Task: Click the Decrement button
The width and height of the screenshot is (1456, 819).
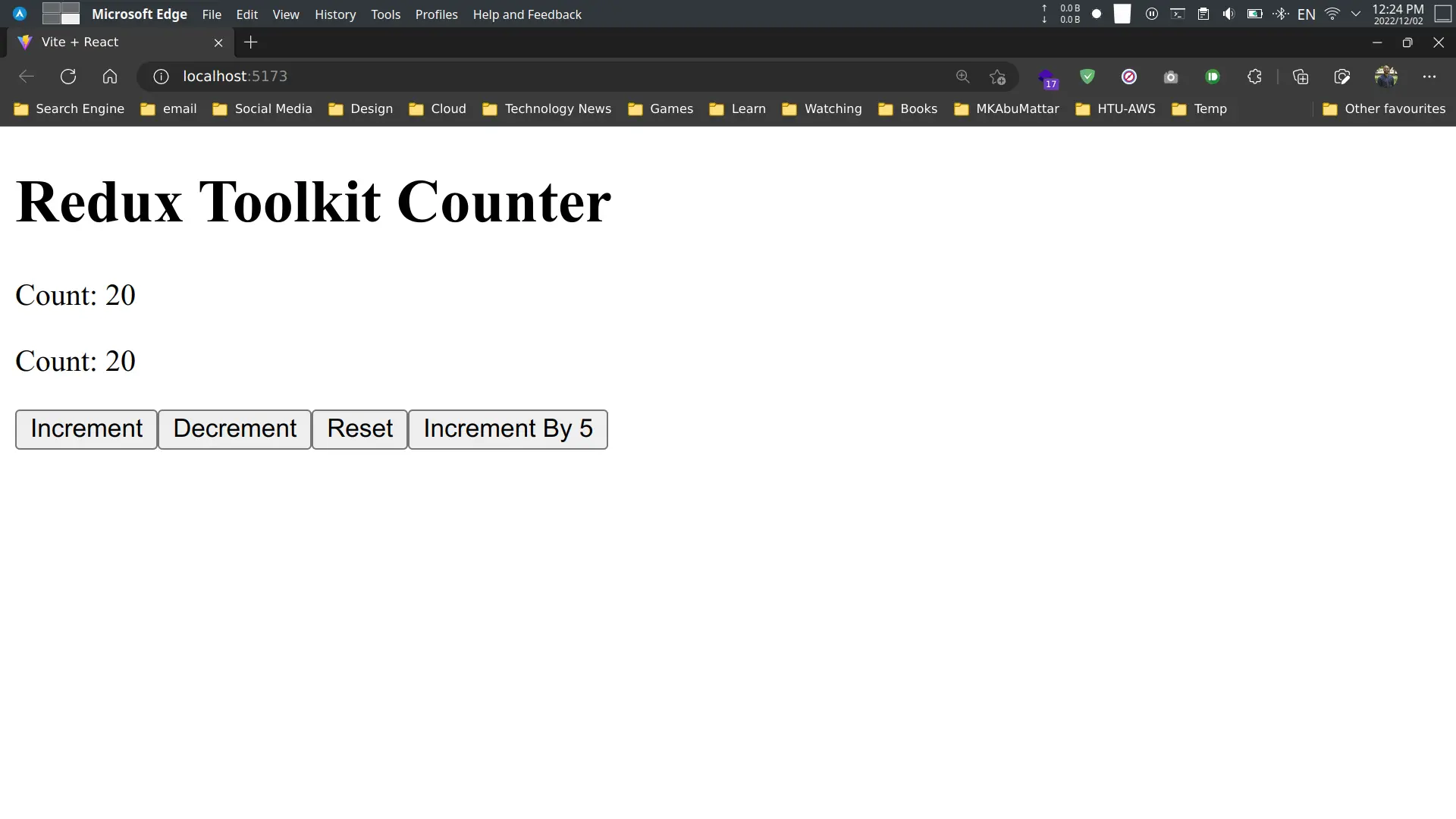Action: 235,428
